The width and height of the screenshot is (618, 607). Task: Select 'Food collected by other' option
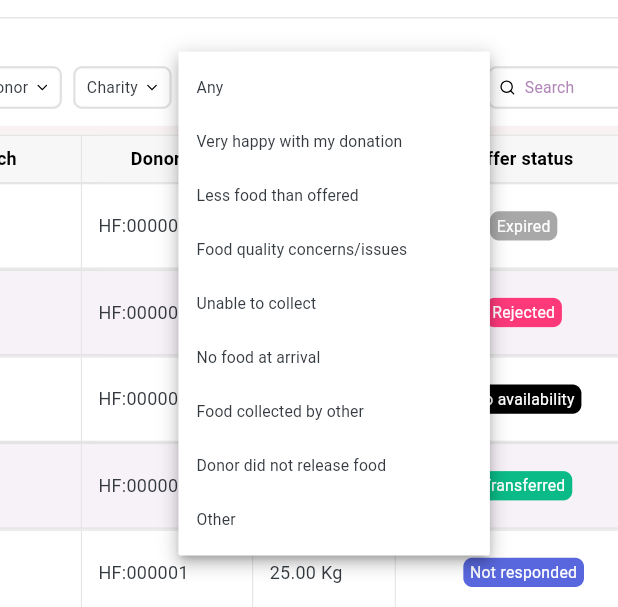tap(280, 411)
